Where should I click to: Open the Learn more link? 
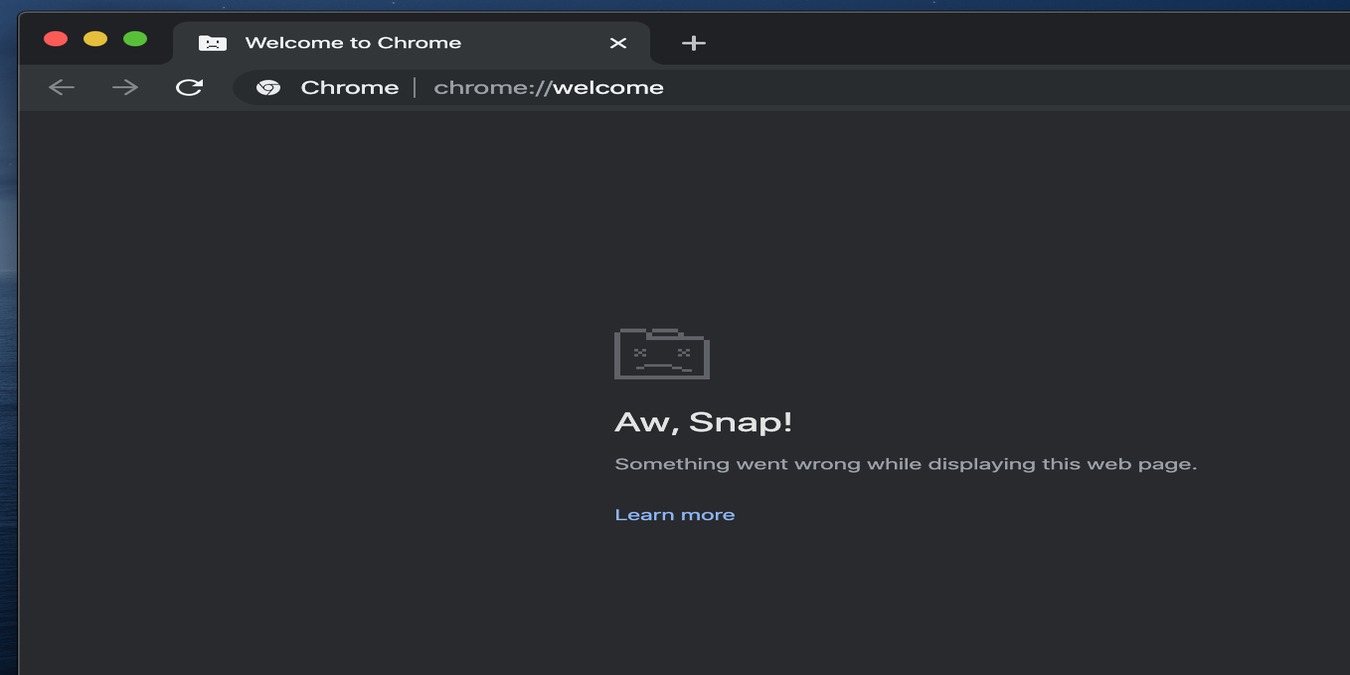click(x=674, y=513)
